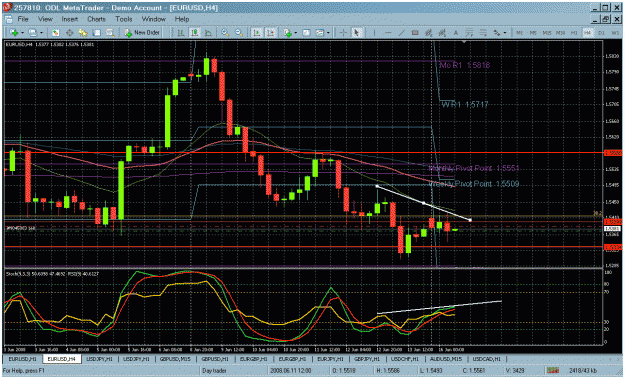Click the New Order button
The image size is (625, 377).
(142, 33)
